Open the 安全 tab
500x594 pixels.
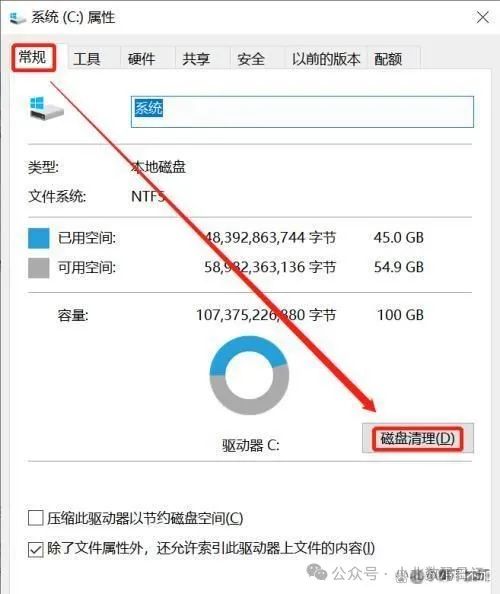251,59
